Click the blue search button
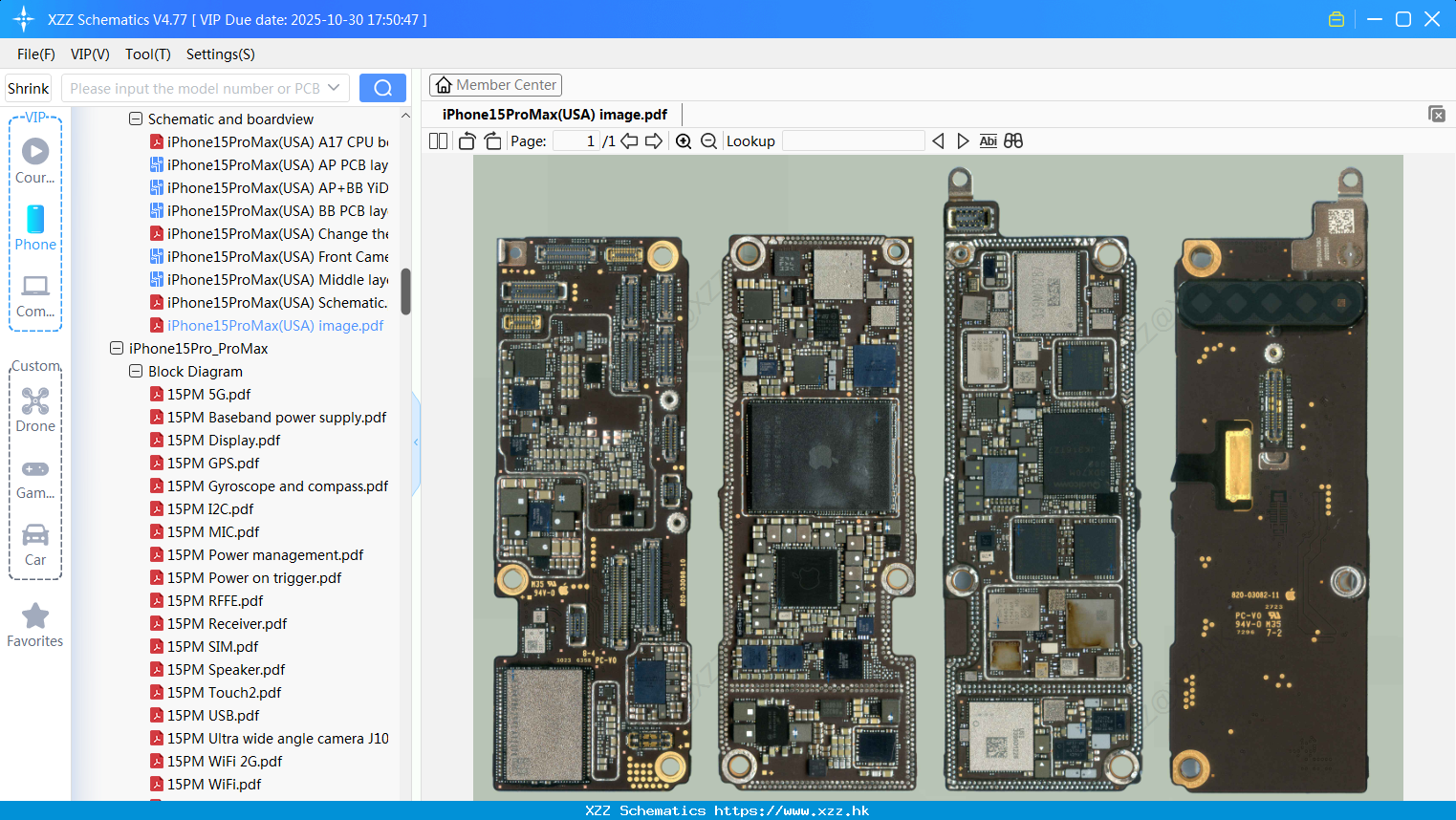 [x=382, y=88]
